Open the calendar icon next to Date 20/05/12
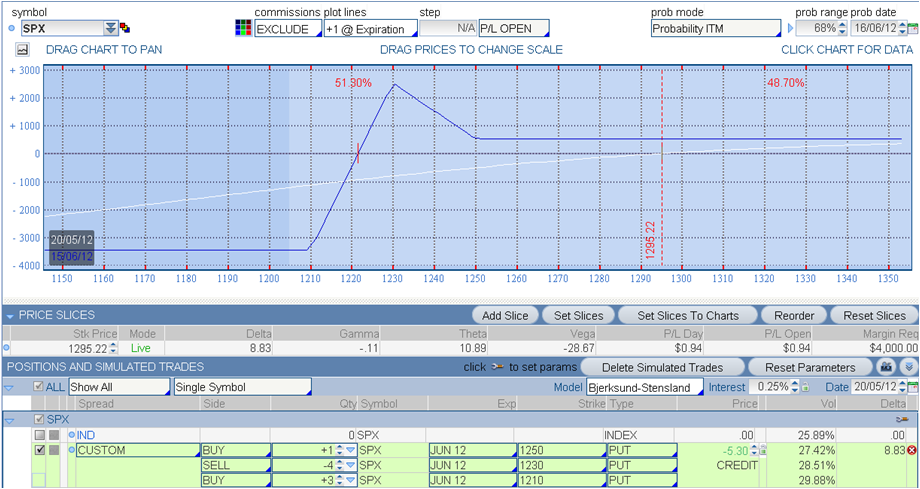Viewport: 920px width, 489px height. point(913,387)
